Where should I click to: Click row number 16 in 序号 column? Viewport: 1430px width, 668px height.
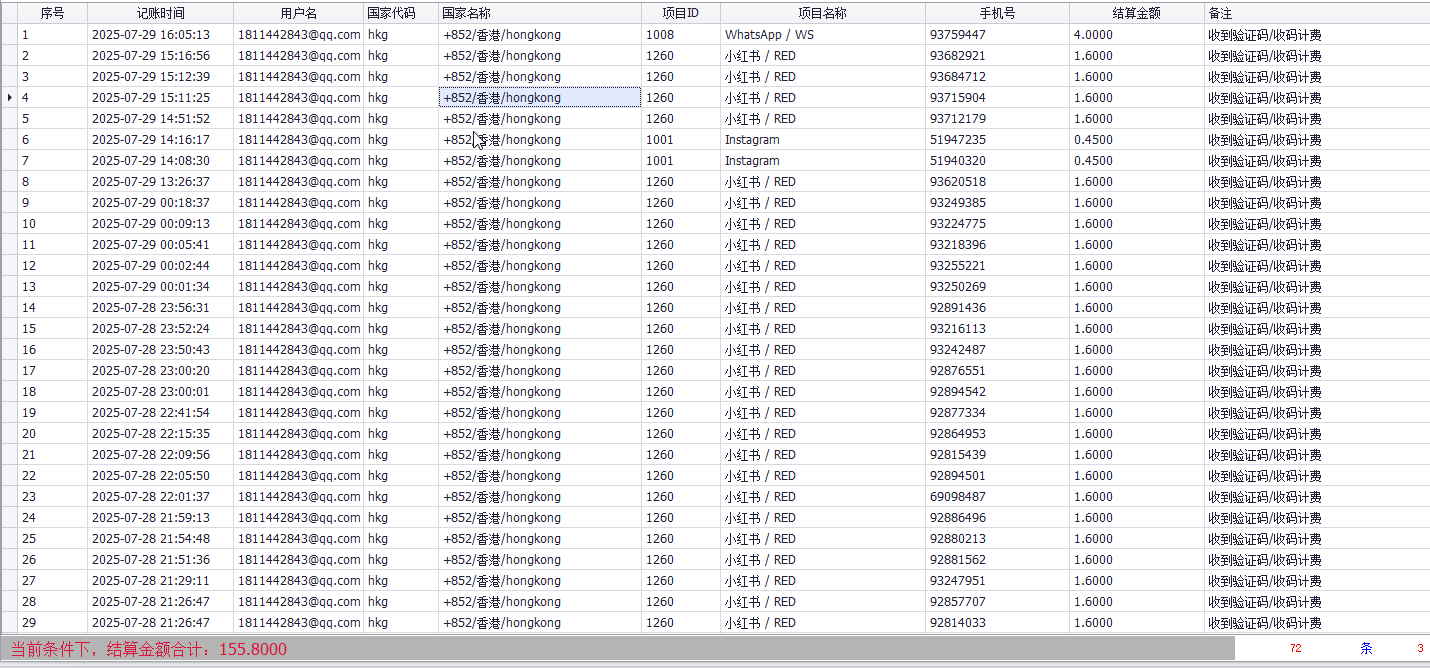52,349
